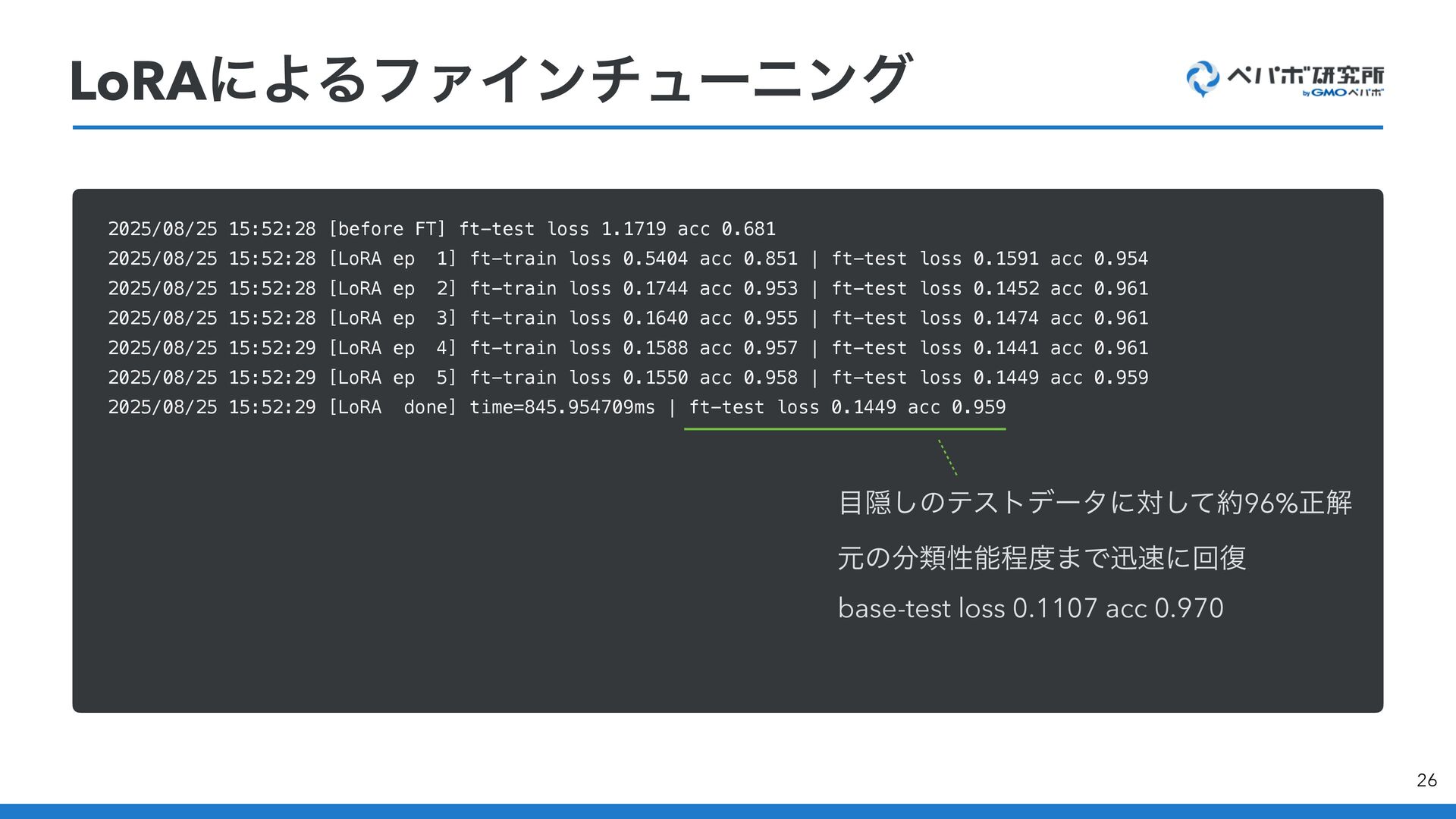Viewport: 1456px width, 819px height.
Task: Click the time=845.954709ms value
Action: tap(562, 408)
